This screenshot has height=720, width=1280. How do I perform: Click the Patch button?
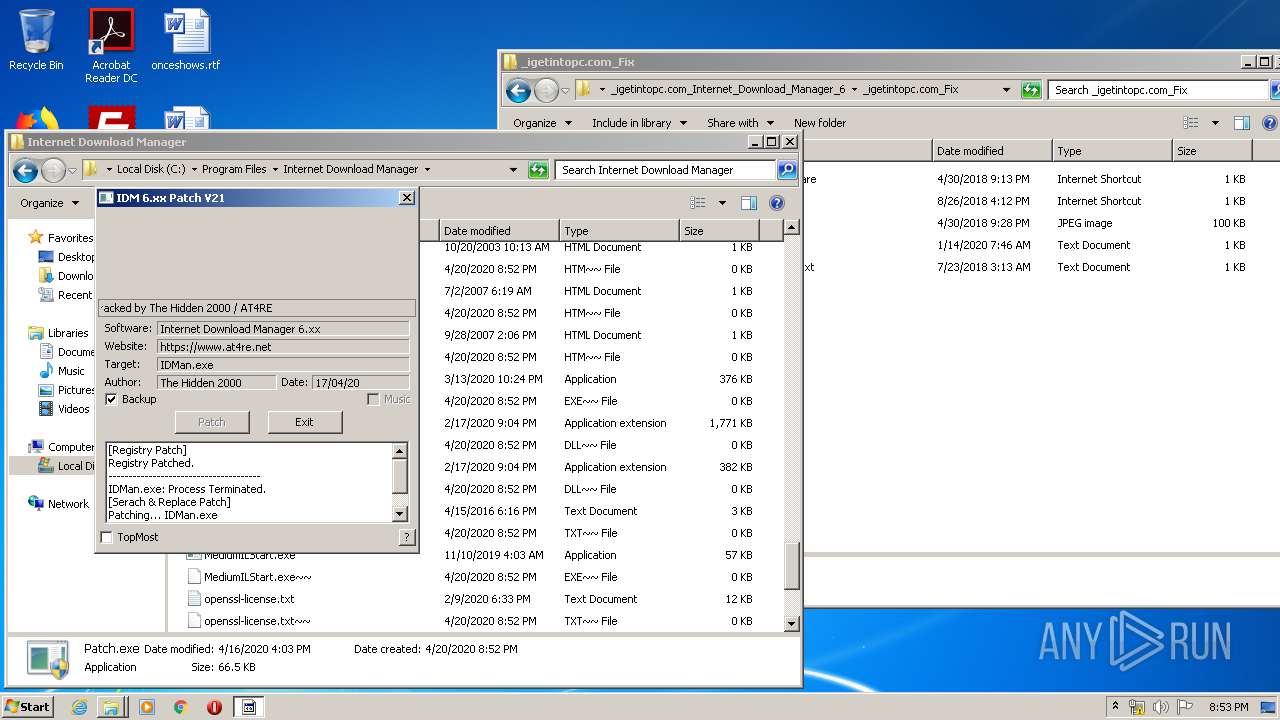coord(212,422)
